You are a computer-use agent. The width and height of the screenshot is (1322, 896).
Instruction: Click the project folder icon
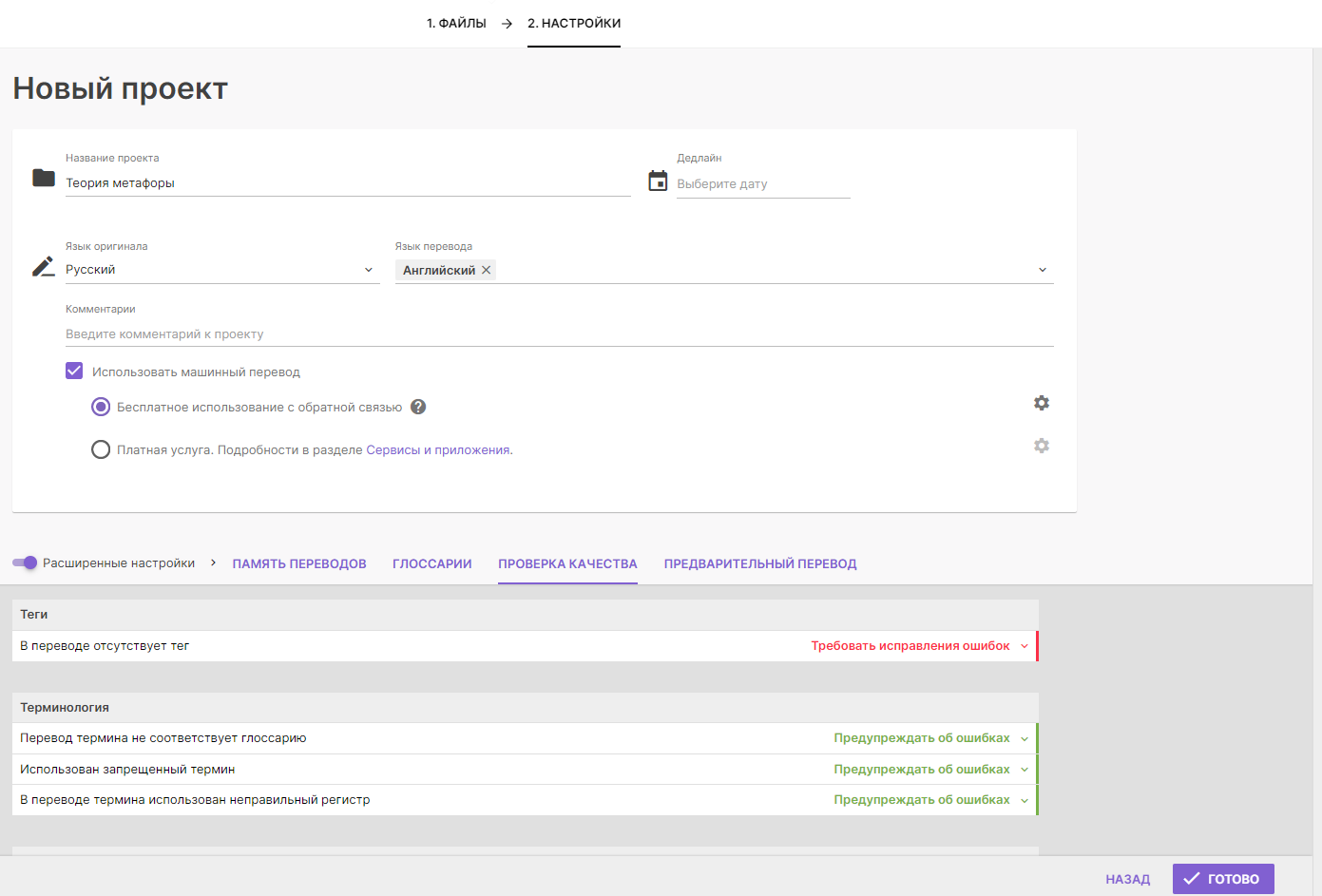click(x=44, y=178)
